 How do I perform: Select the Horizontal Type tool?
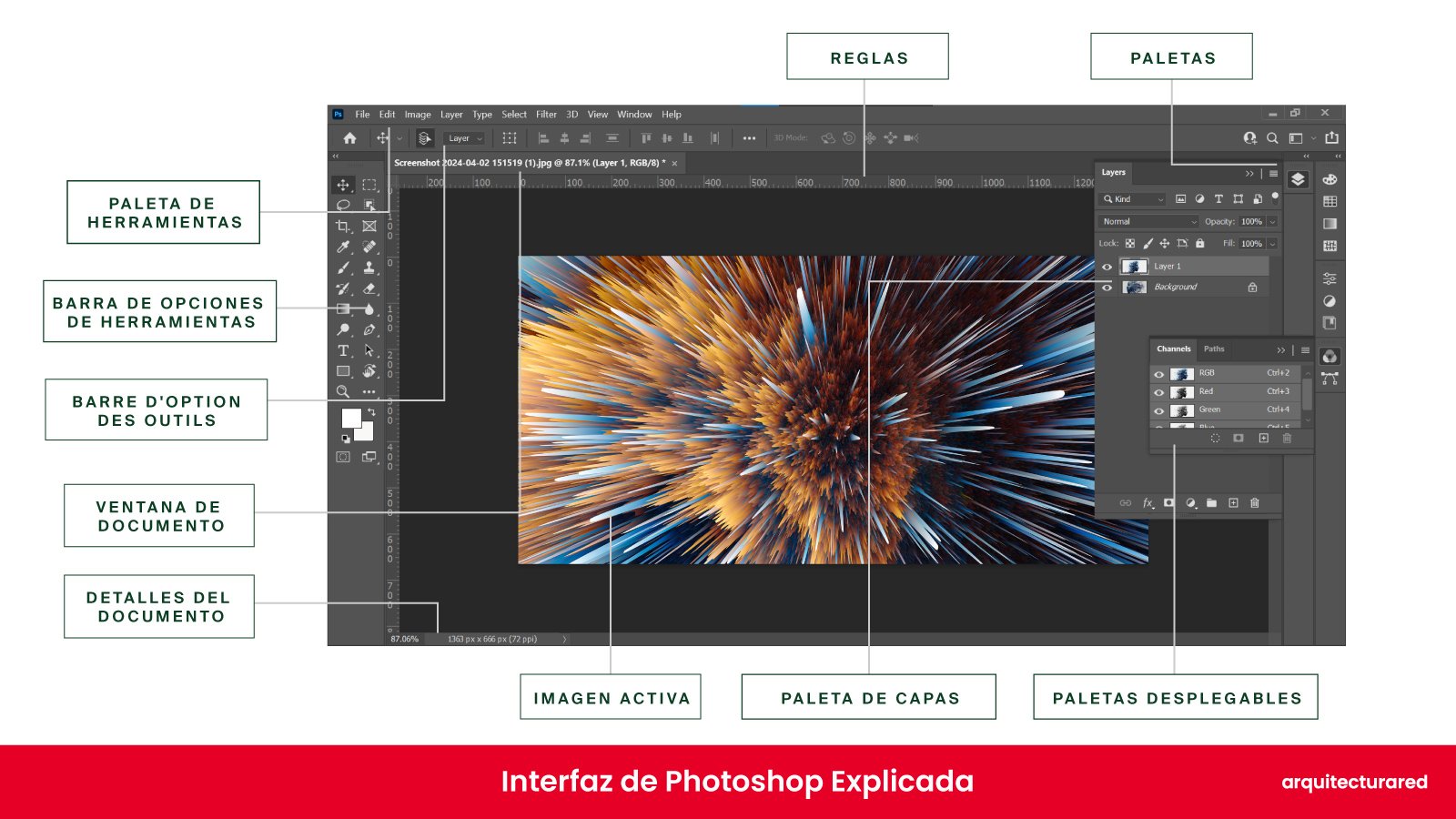click(343, 350)
